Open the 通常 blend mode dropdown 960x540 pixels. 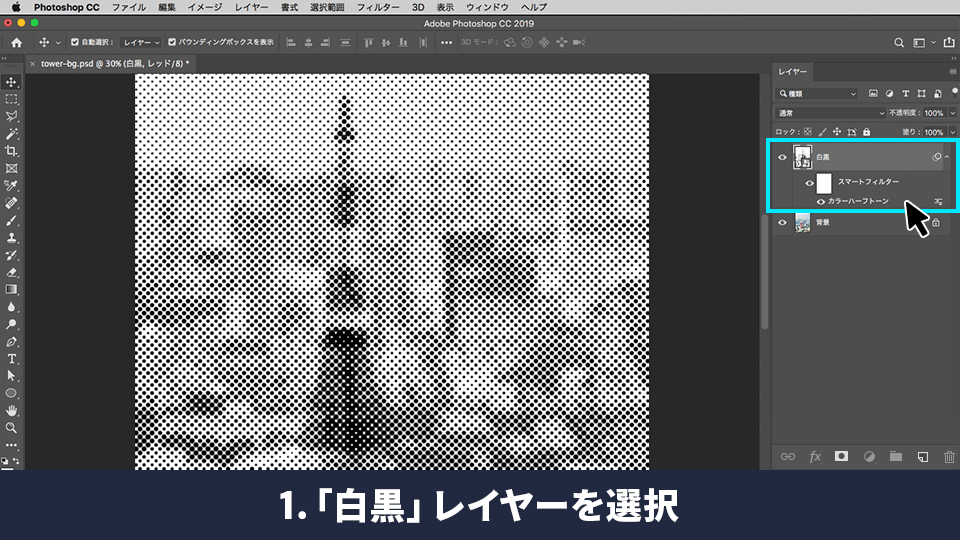pyautogui.click(x=830, y=113)
